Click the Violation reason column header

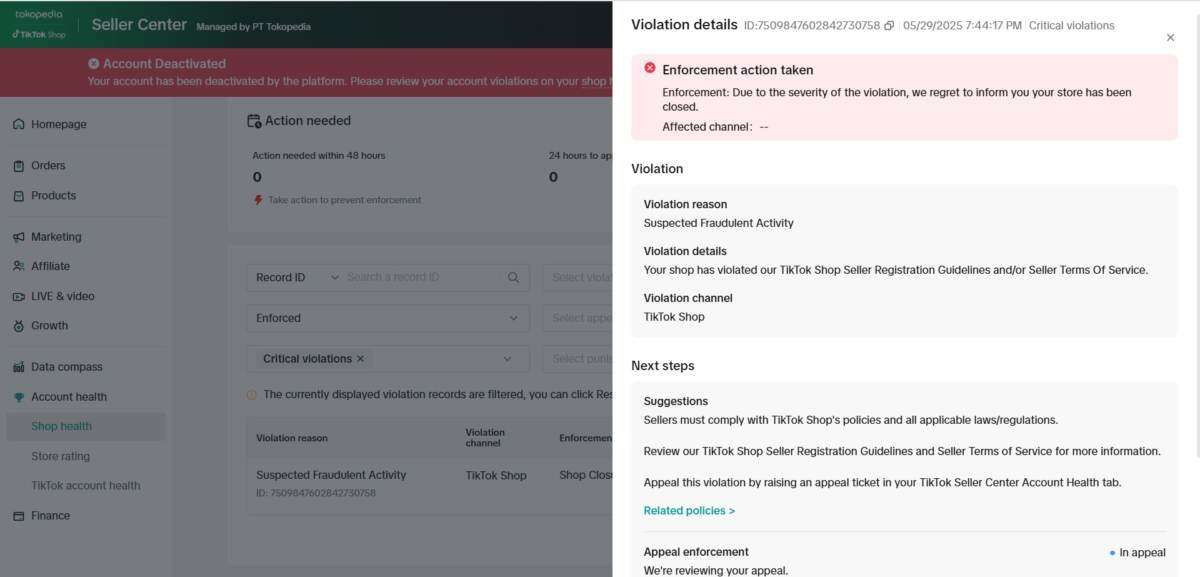[x=292, y=438]
